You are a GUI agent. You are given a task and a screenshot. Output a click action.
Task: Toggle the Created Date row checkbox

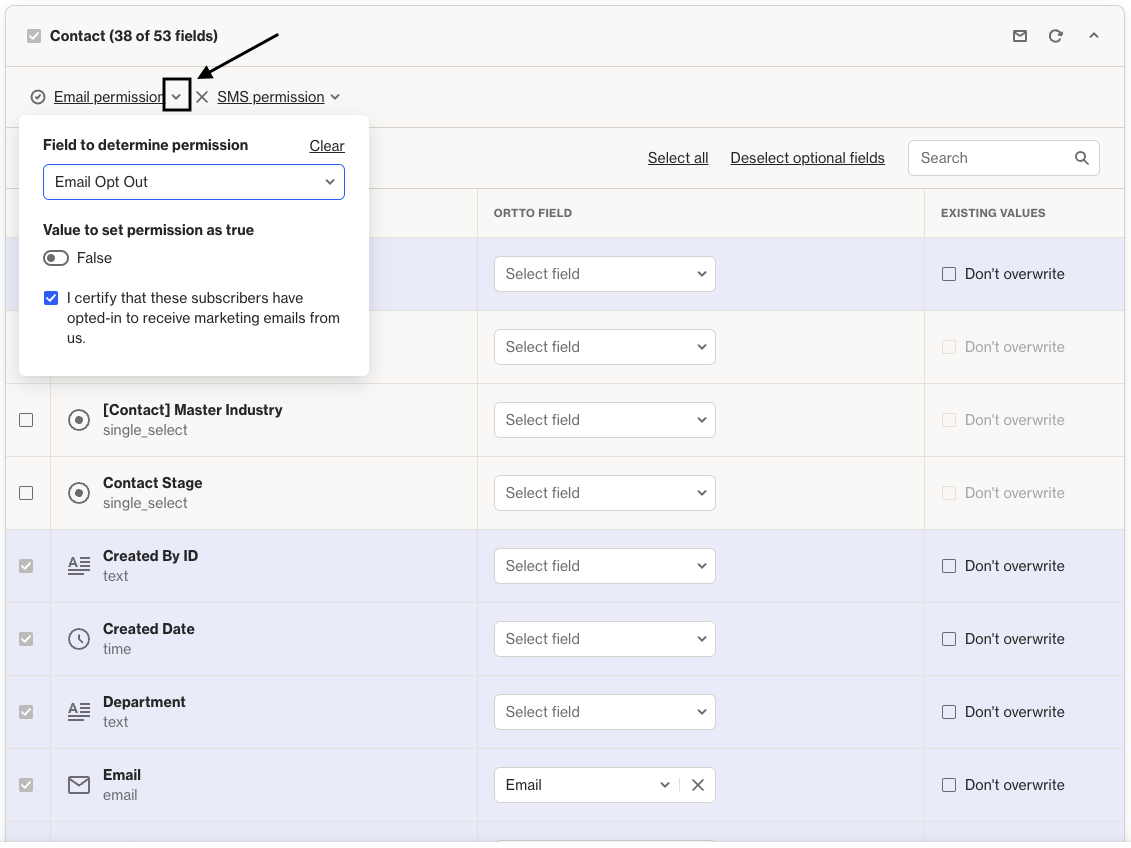click(26, 639)
